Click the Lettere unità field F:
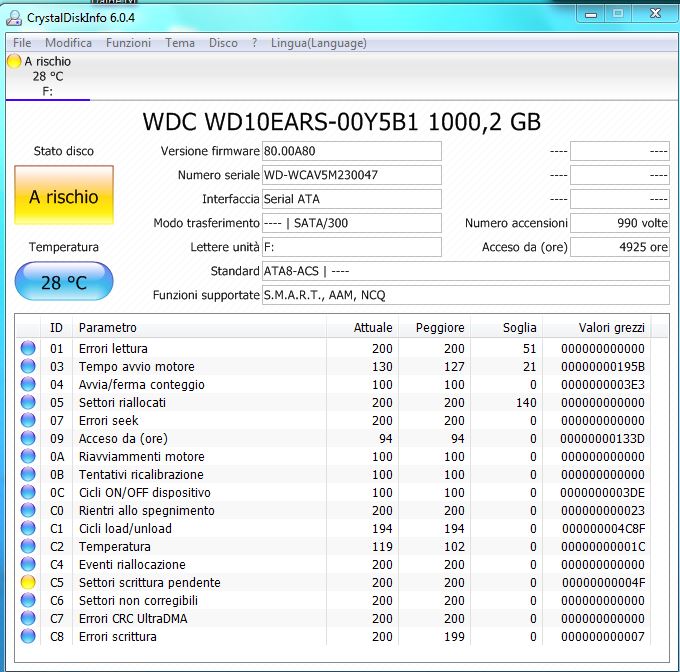This screenshot has width=680, height=672. point(352,247)
